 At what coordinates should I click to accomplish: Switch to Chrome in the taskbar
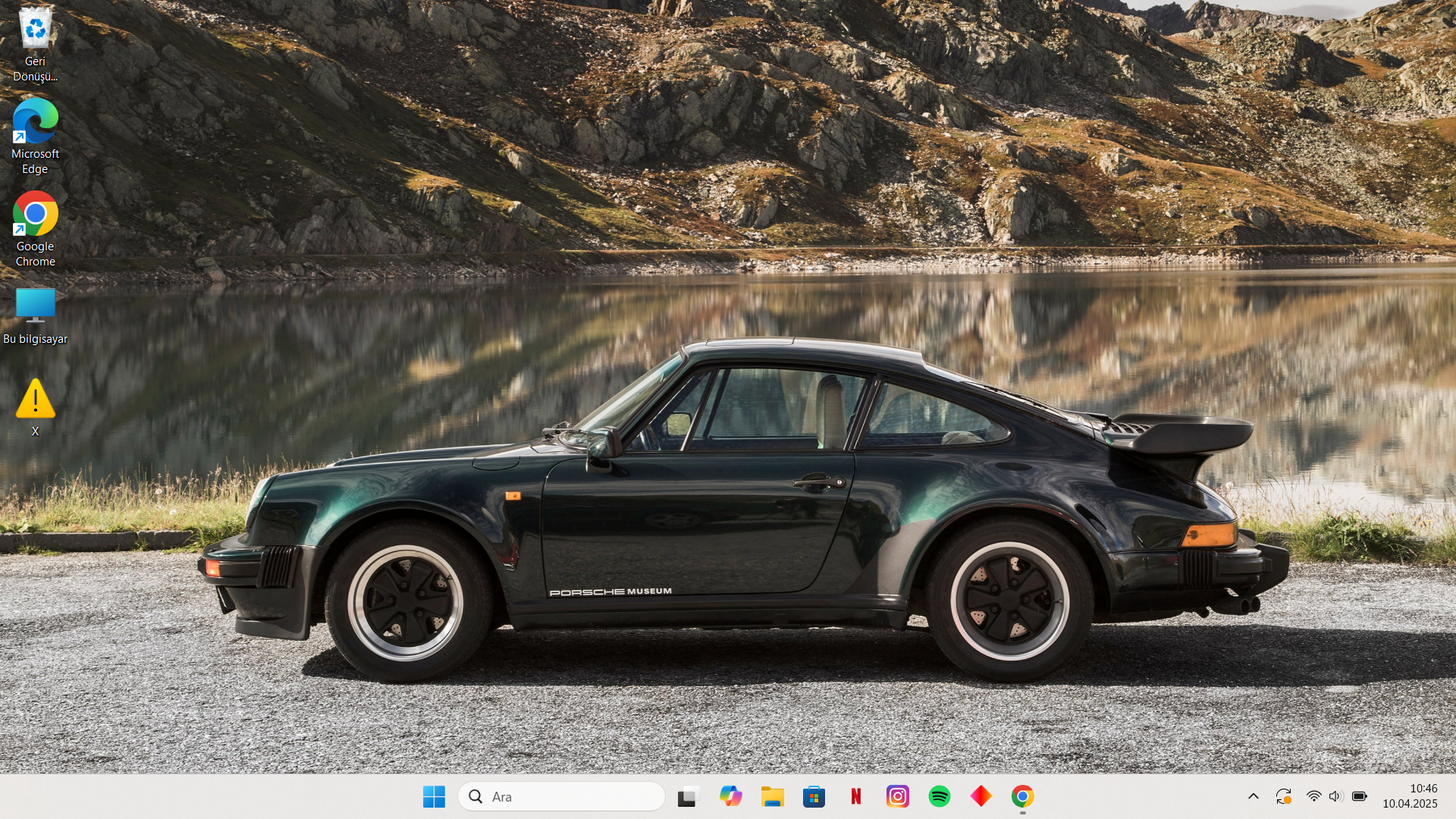click(x=1022, y=796)
